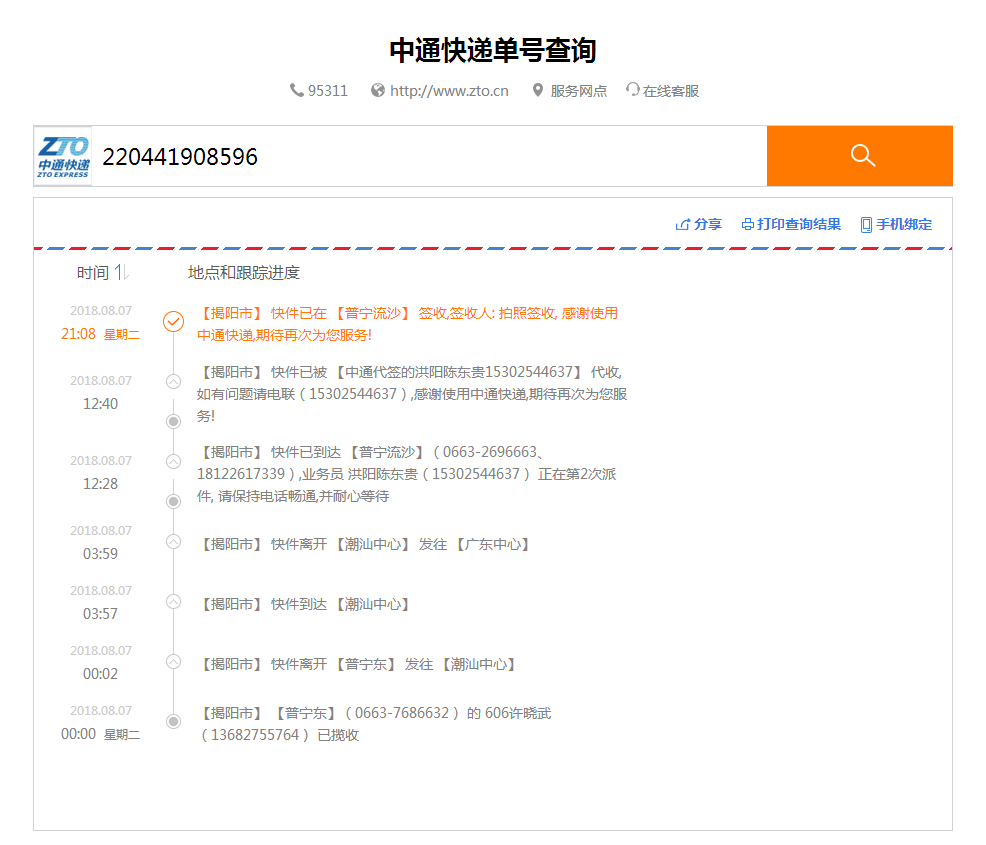Toggle the time sort order arrow
This screenshot has height=845, width=986.
121,273
